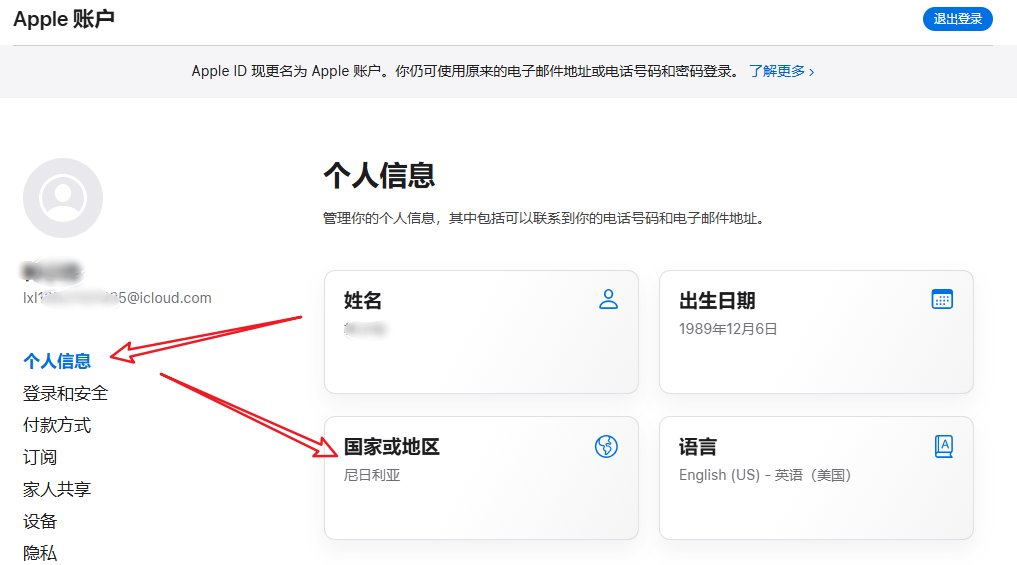The height and width of the screenshot is (565, 1017).
Task: Open the 订阅 sidebar item
Action: (x=40, y=457)
